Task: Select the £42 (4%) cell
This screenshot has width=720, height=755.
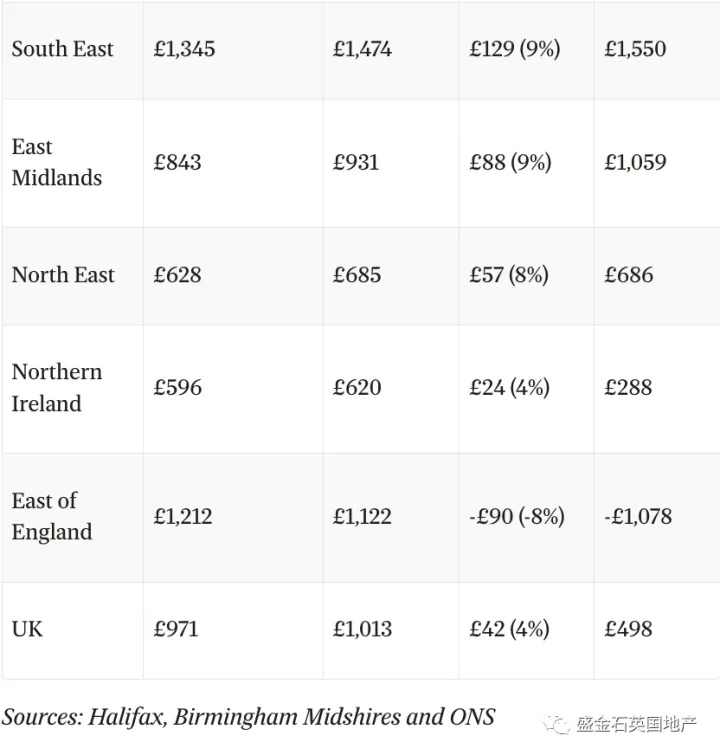Action: (509, 629)
